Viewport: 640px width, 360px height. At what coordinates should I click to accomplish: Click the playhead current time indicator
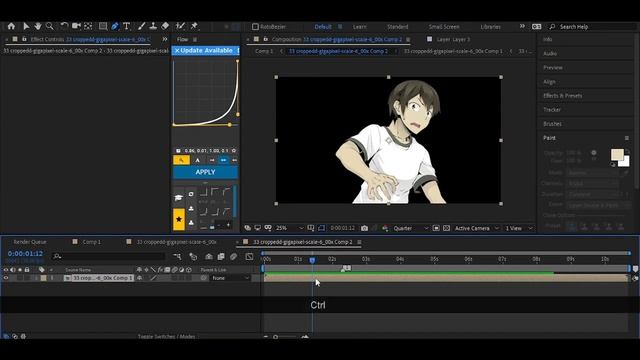point(312,260)
